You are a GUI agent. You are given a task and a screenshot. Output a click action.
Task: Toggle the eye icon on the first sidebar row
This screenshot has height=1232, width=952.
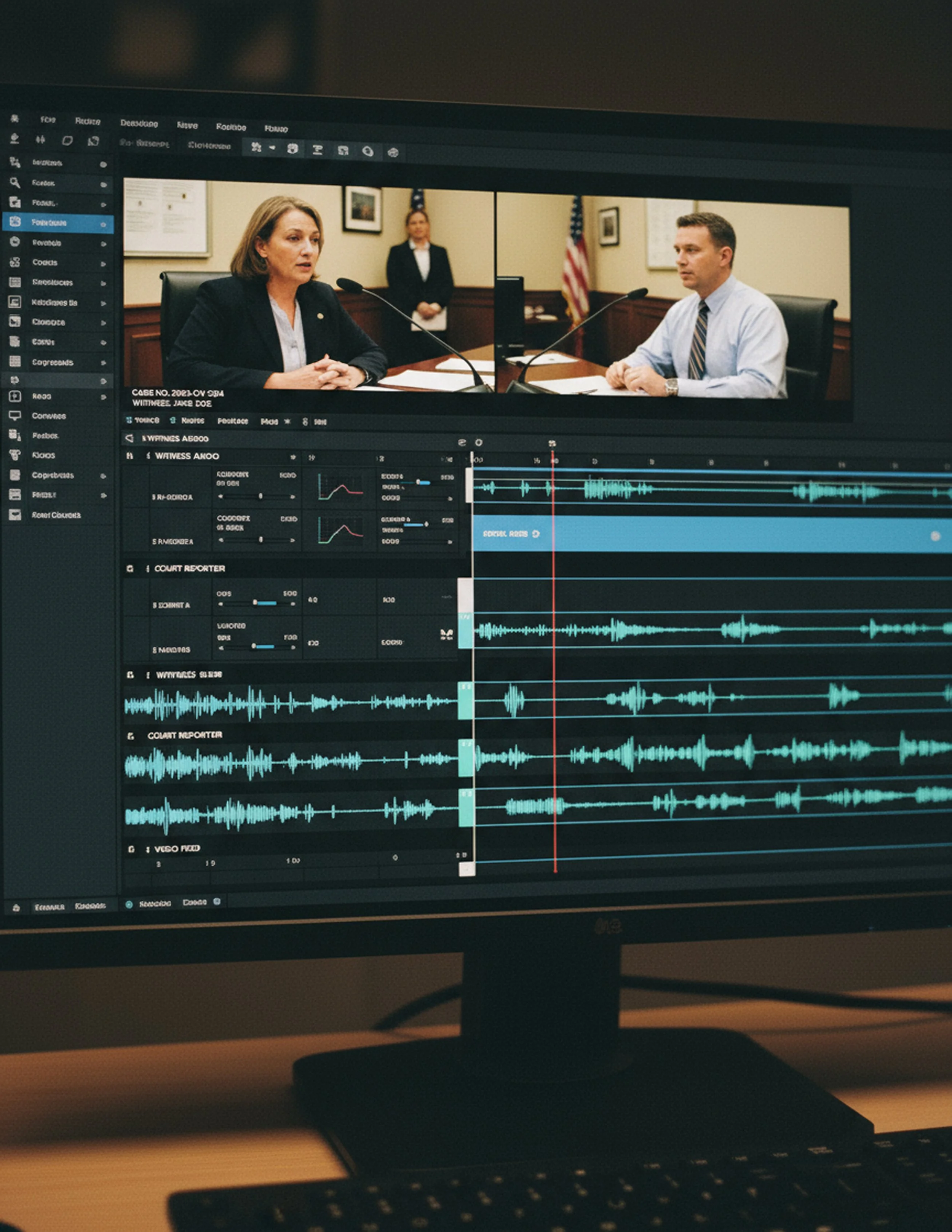tap(103, 165)
